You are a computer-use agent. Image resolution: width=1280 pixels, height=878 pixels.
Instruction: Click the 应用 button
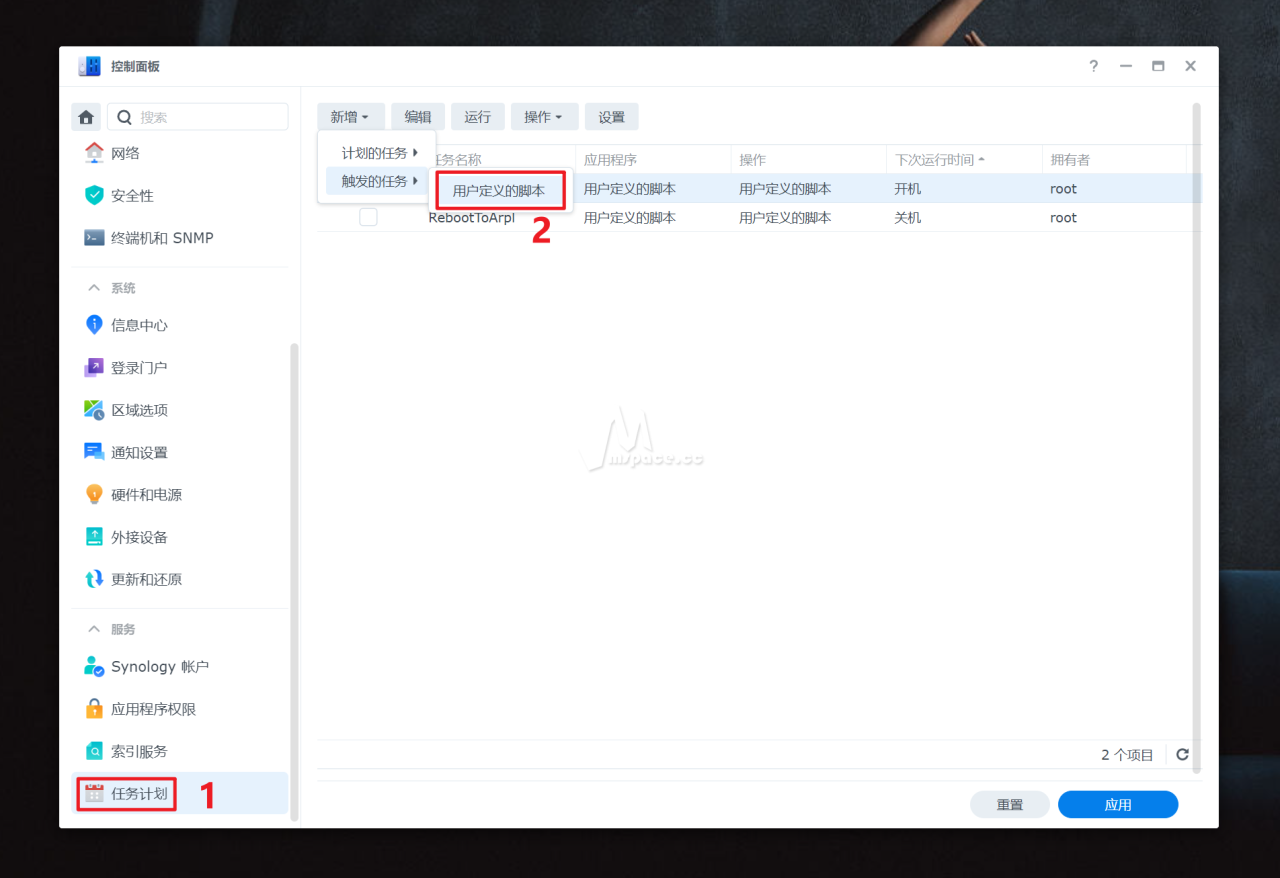click(1118, 805)
